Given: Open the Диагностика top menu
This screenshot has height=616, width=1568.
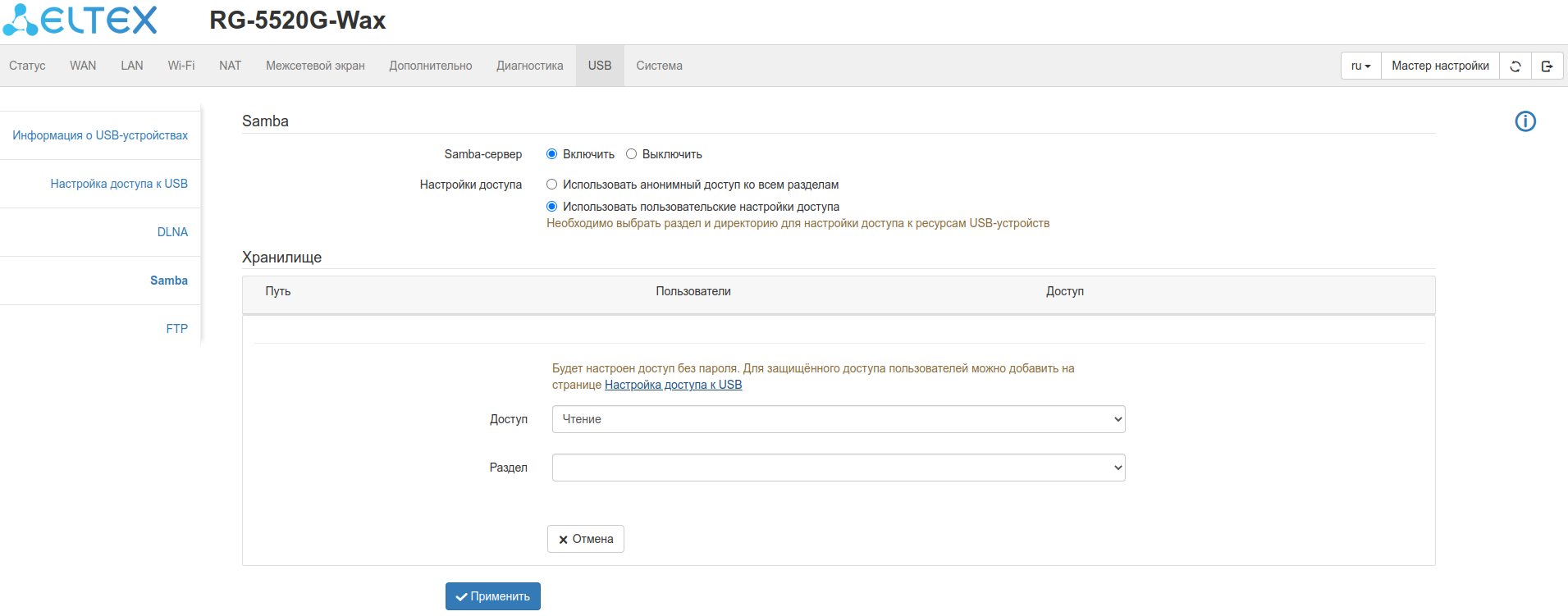Looking at the screenshot, I should (x=529, y=66).
